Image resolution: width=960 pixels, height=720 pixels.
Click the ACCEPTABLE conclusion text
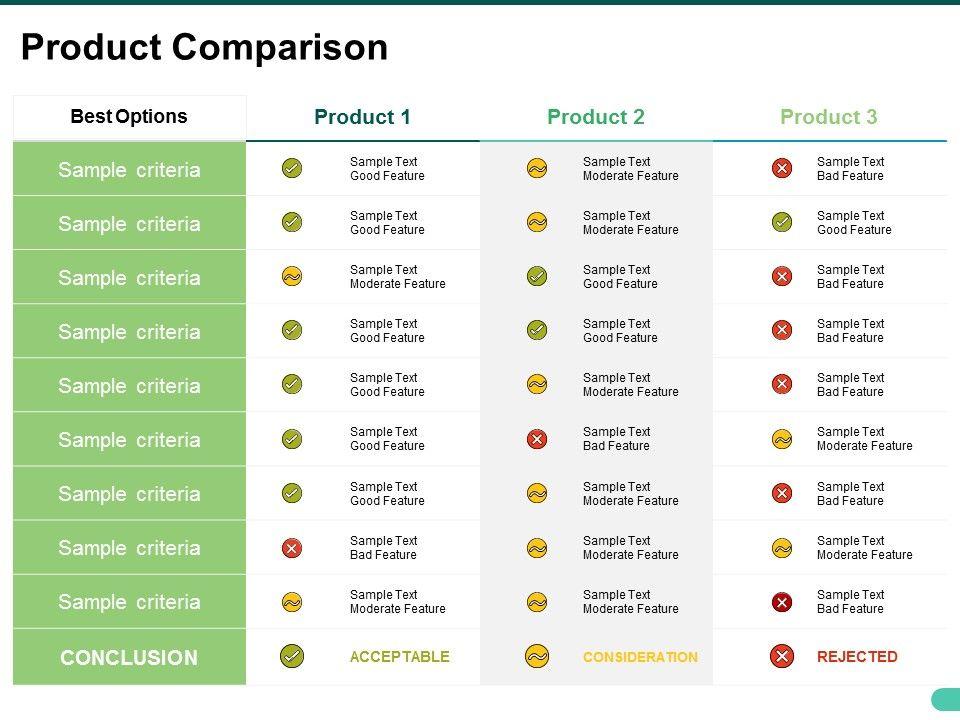[x=400, y=657]
